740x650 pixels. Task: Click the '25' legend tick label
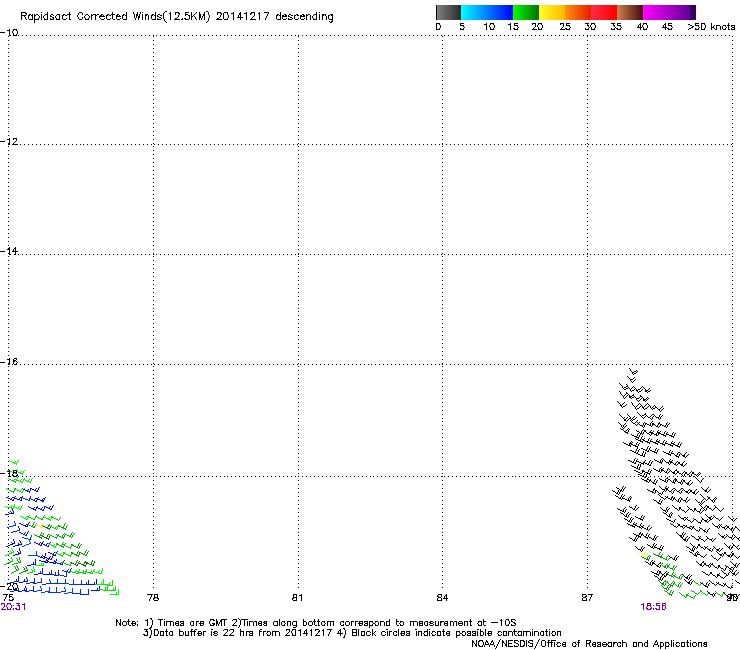(565, 27)
